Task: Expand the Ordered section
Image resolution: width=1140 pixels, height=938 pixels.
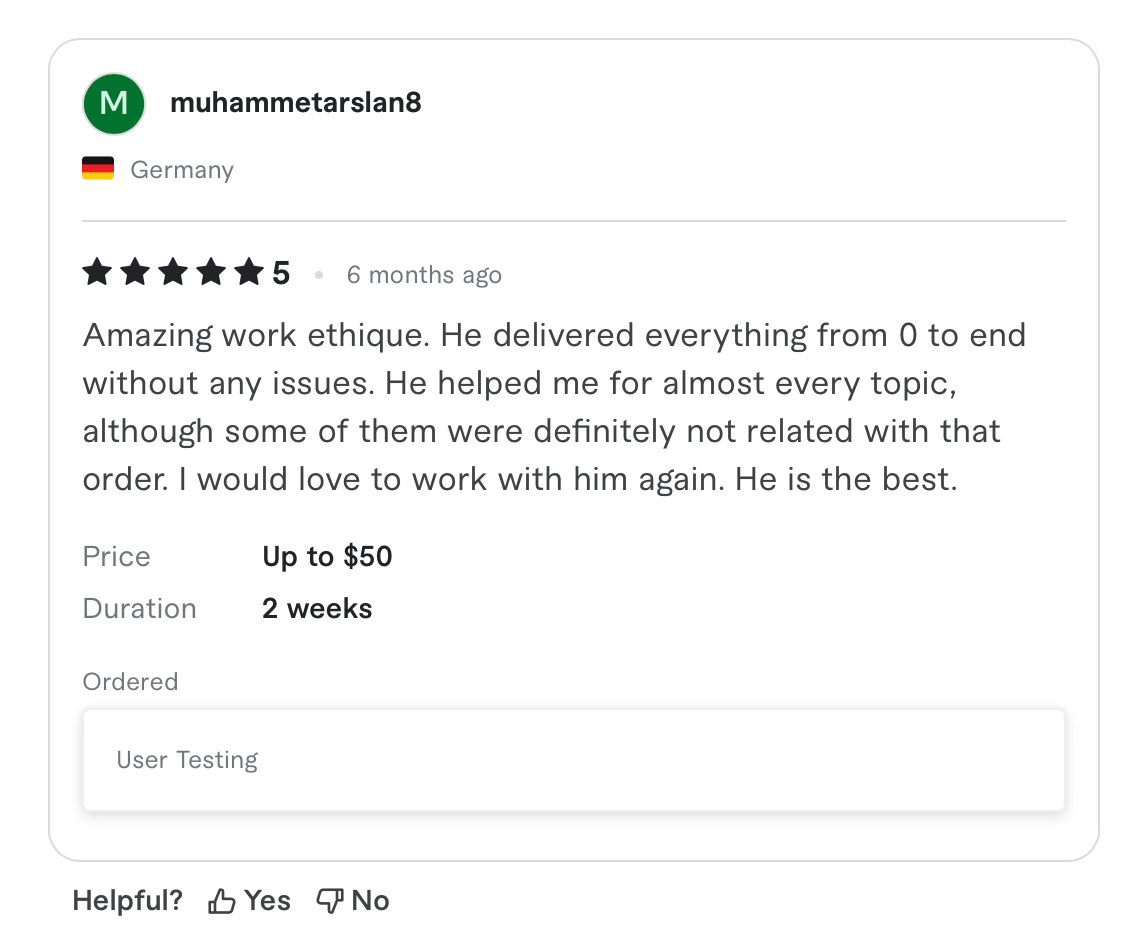Action: click(130, 681)
